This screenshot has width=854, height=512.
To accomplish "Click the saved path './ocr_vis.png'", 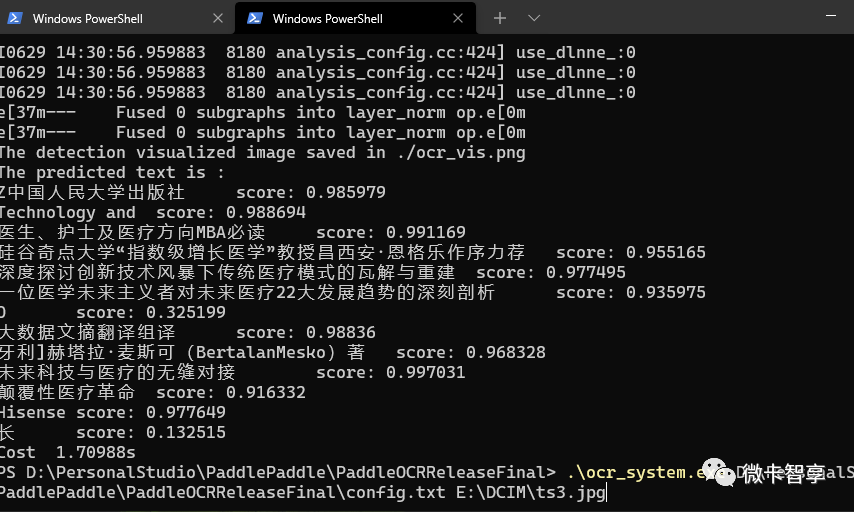I will pos(461,153).
